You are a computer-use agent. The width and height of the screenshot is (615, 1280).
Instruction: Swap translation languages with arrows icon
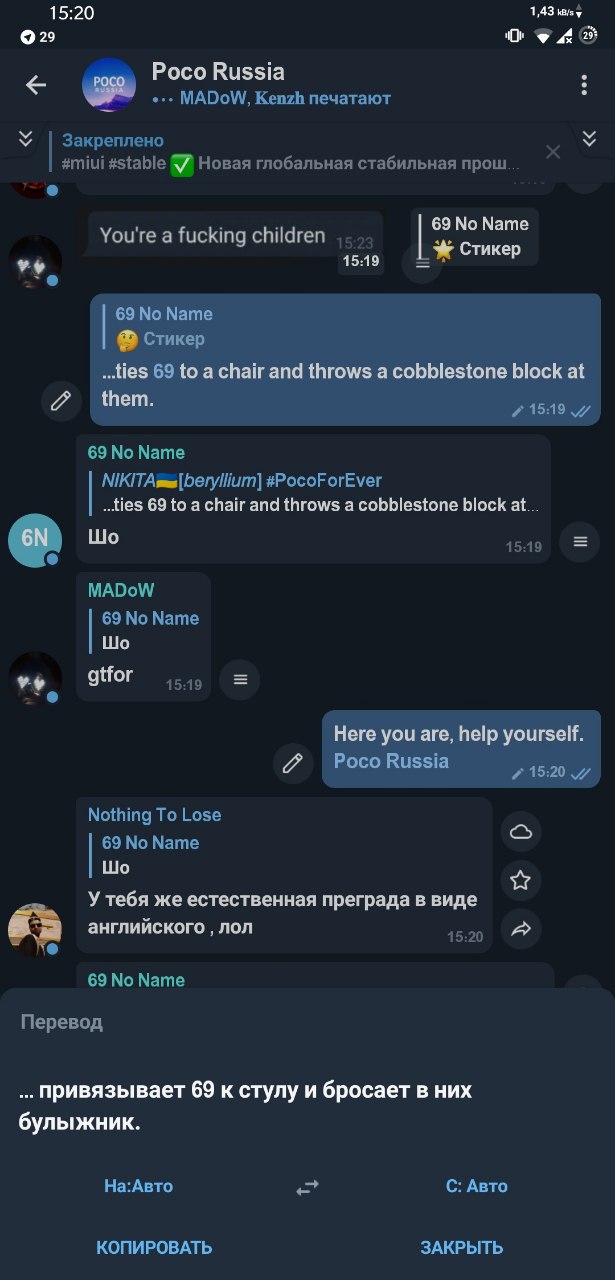[307, 1187]
